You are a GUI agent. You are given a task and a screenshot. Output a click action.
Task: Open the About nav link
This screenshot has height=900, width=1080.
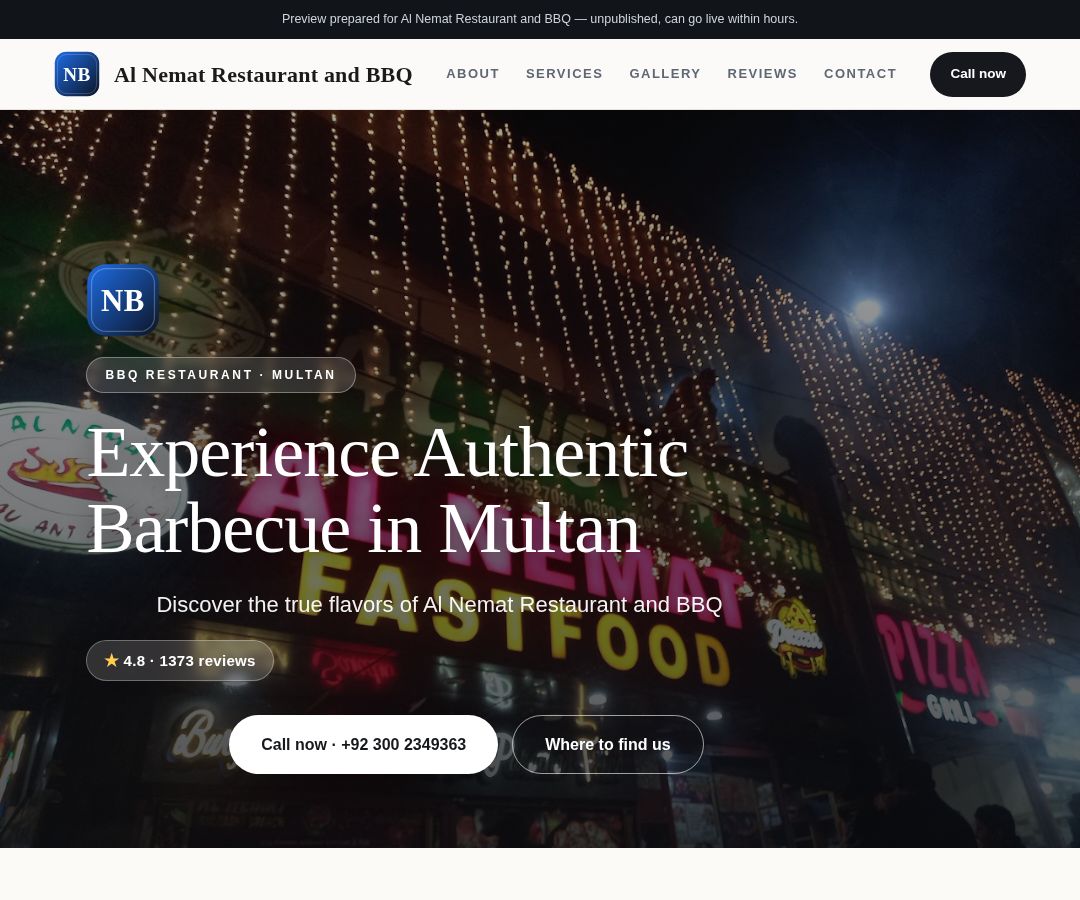coord(472,74)
